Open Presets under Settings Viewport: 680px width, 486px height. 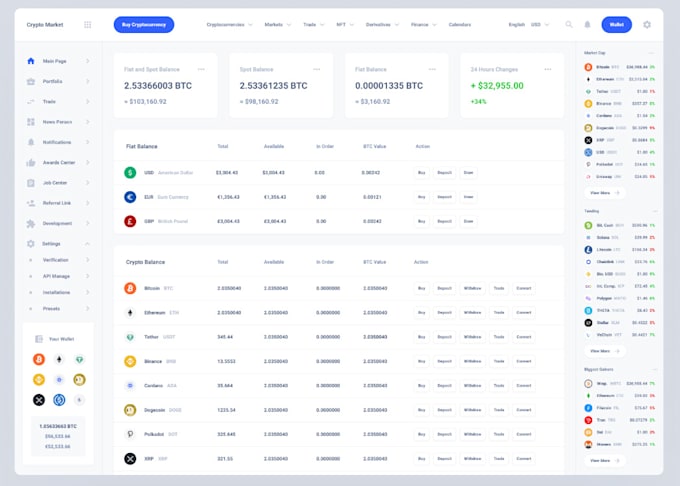pos(51,309)
